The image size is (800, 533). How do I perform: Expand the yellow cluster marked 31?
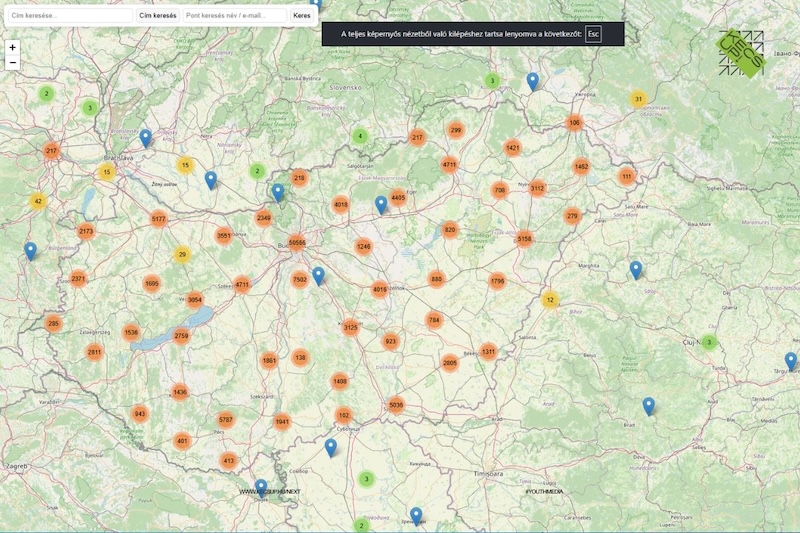pyautogui.click(x=638, y=98)
